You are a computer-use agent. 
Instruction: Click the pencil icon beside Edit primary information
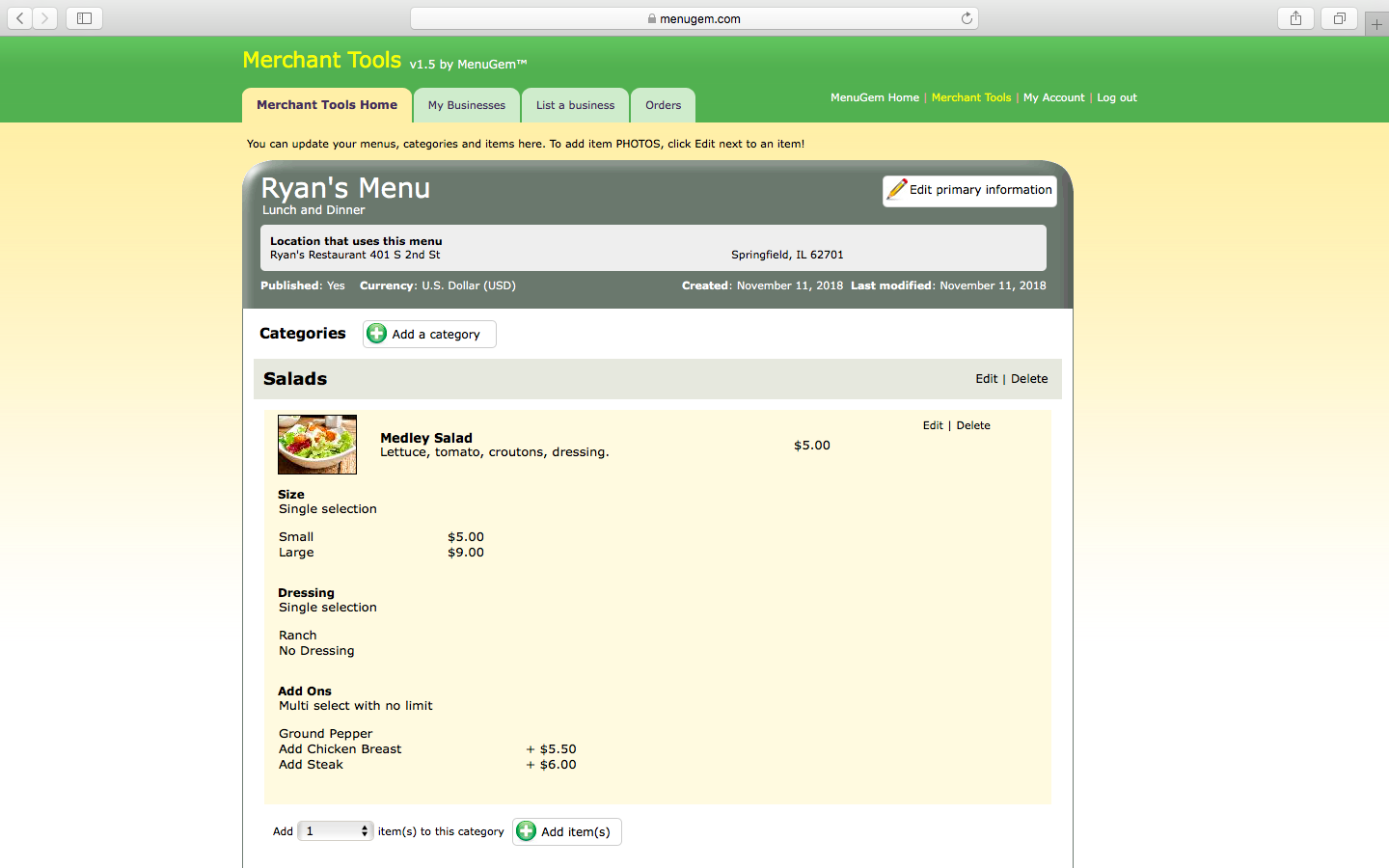[897, 189]
